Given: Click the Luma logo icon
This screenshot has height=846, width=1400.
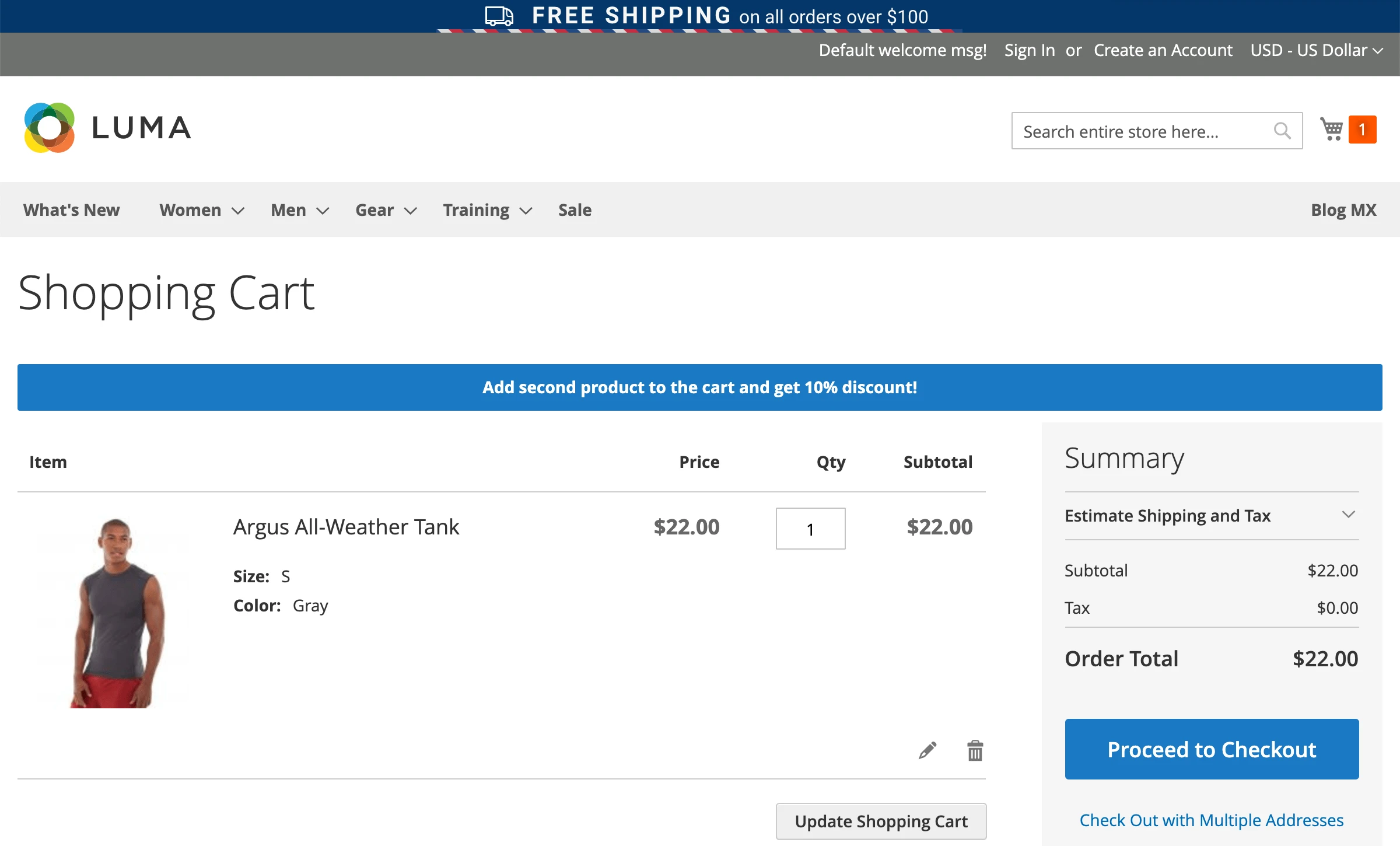Looking at the screenshot, I should coord(50,128).
